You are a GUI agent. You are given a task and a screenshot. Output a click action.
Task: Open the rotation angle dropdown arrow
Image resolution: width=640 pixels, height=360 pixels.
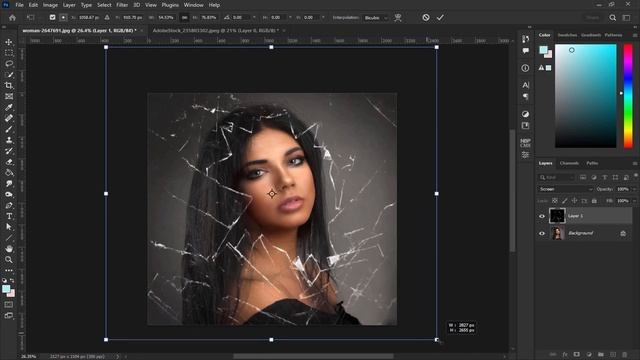pyautogui.click(x=254, y=18)
